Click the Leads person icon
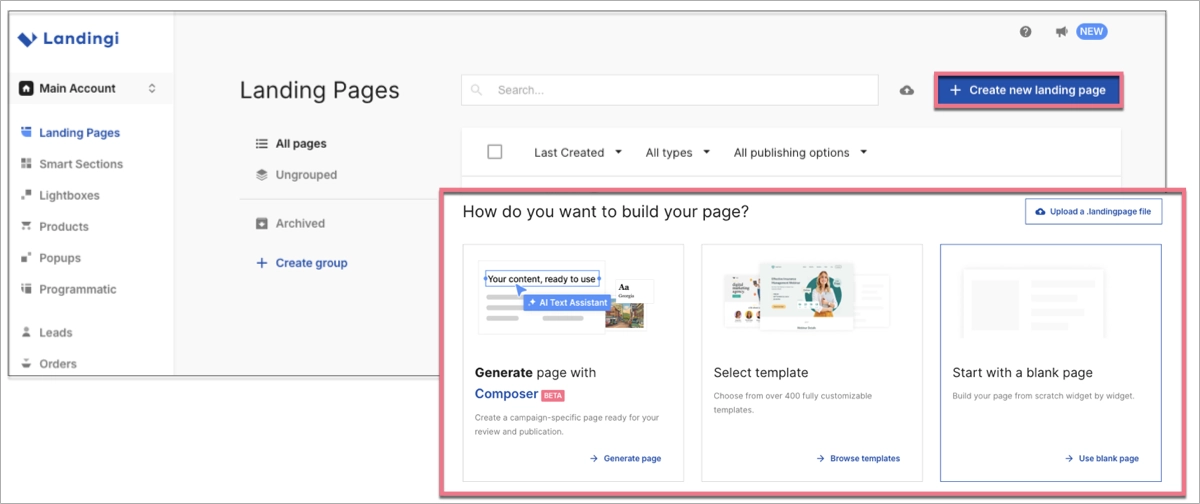 point(27,332)
